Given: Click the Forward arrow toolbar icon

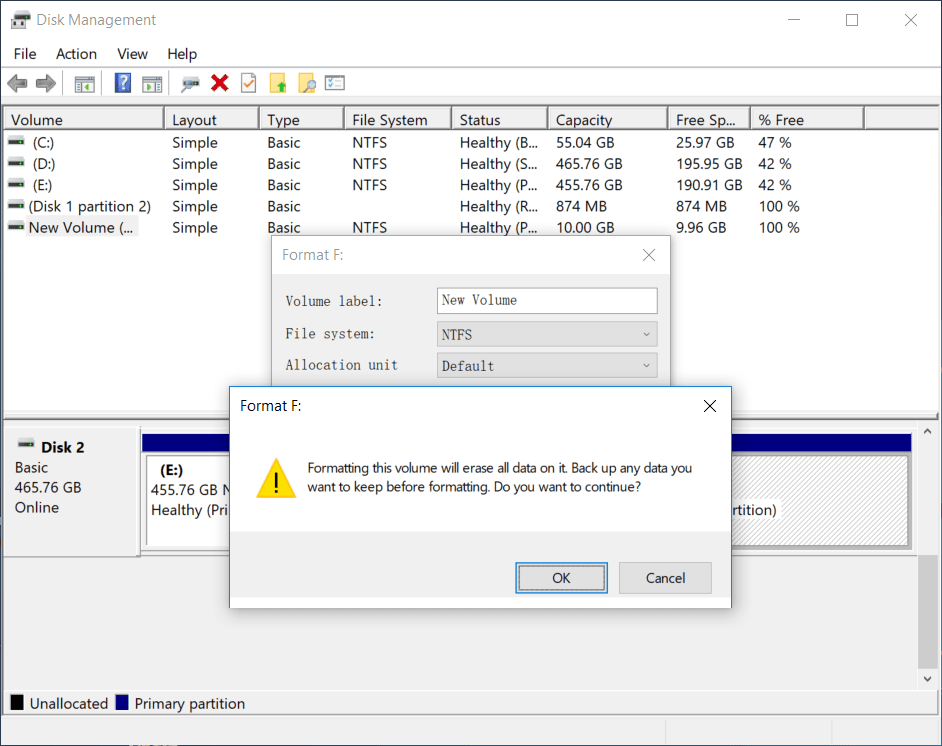Looking at the screenshot, I should pyautogui.click(x=45, y=83).
